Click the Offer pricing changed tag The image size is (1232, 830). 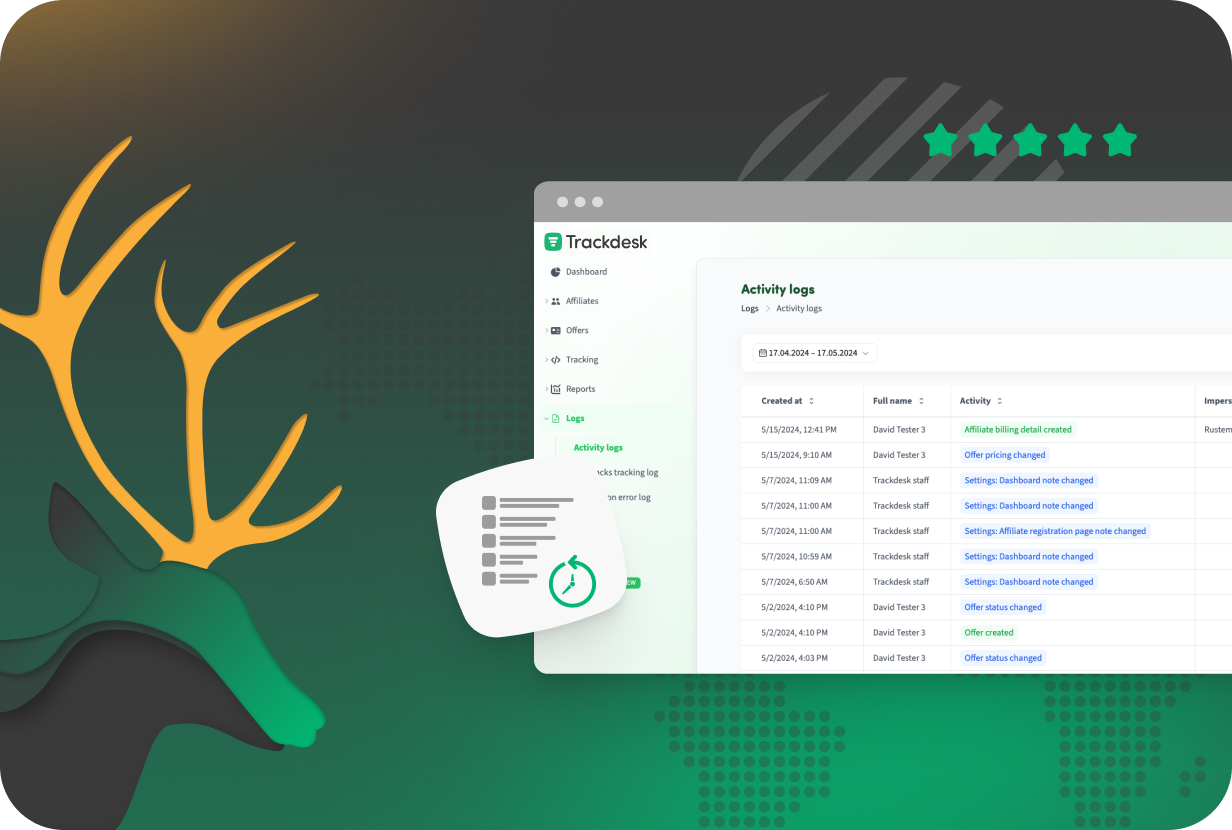click(x=1005, y=455)
